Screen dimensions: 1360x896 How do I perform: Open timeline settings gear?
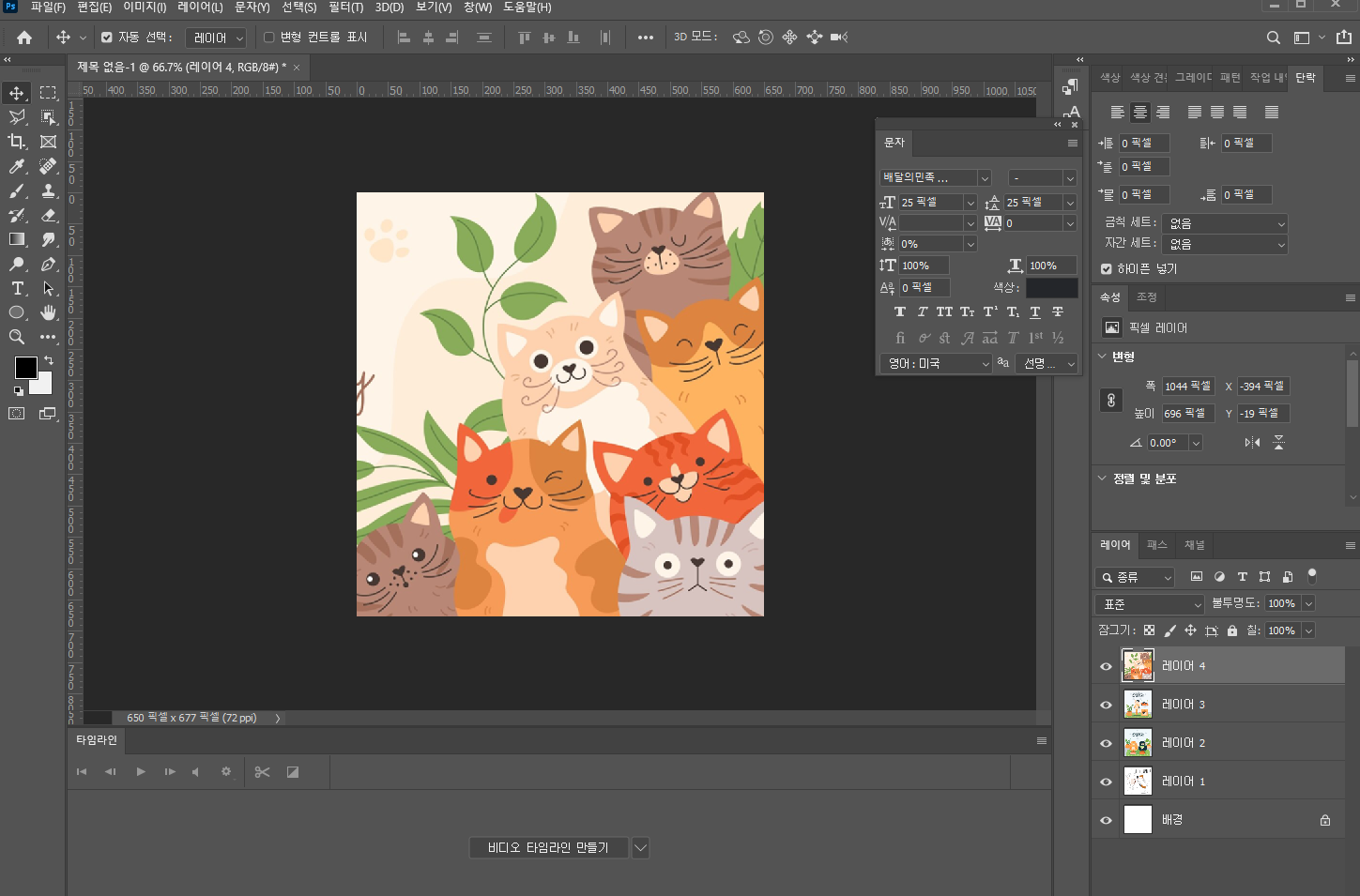point(226,772)
